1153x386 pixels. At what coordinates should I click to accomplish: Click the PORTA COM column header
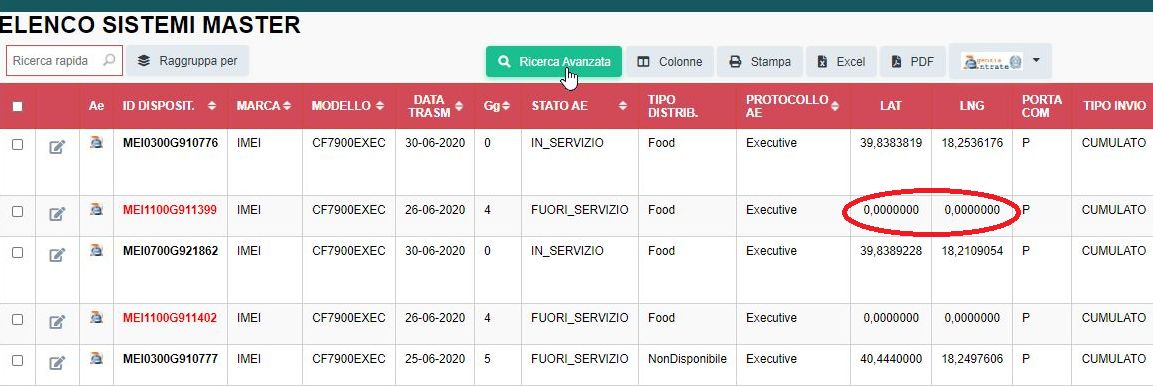[1042, 106]
